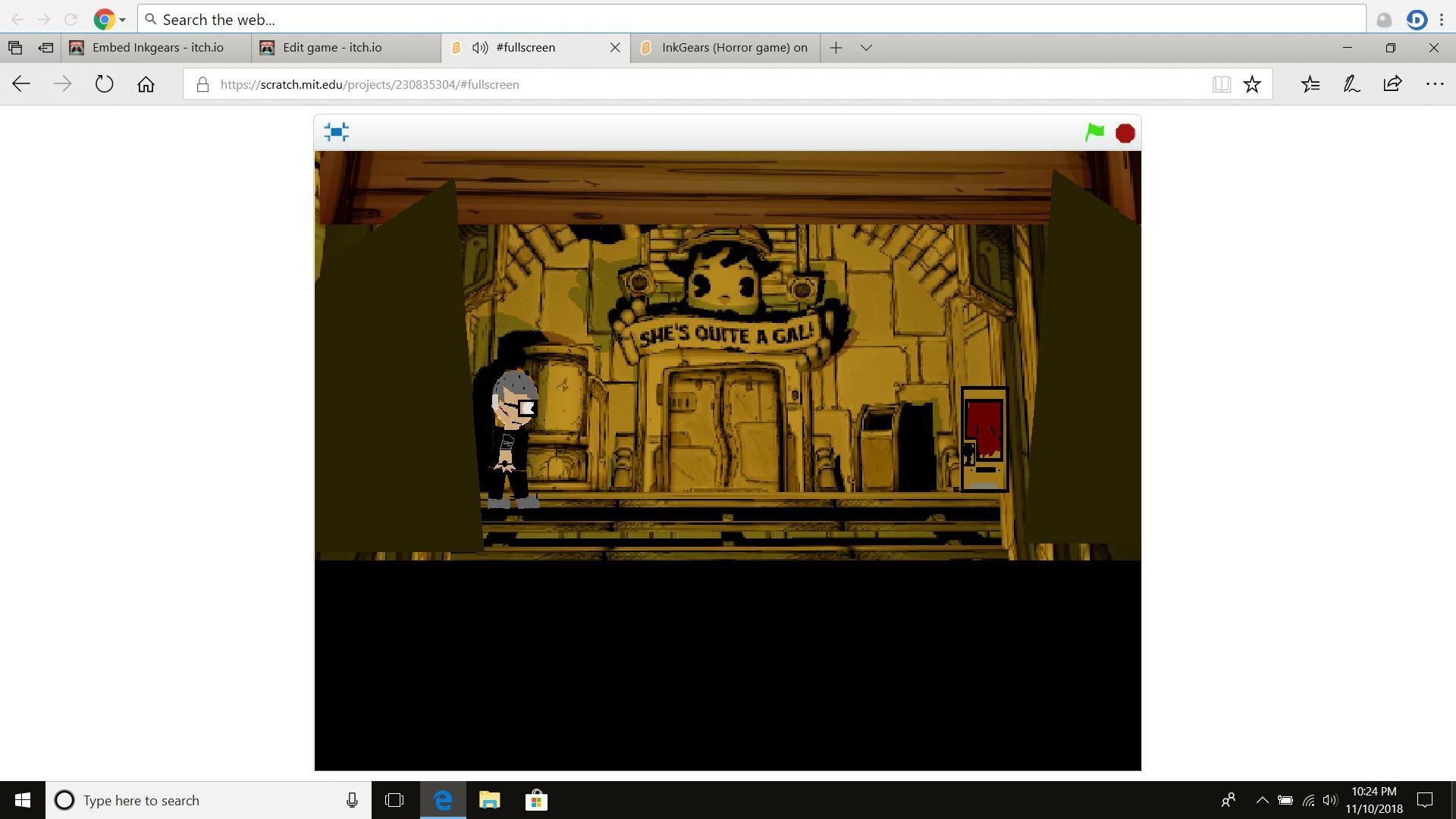Switch to Embed Inkgears - itch.io tab
The width and height of the screenshot is (1456, 819).
(x=157, y=48)
